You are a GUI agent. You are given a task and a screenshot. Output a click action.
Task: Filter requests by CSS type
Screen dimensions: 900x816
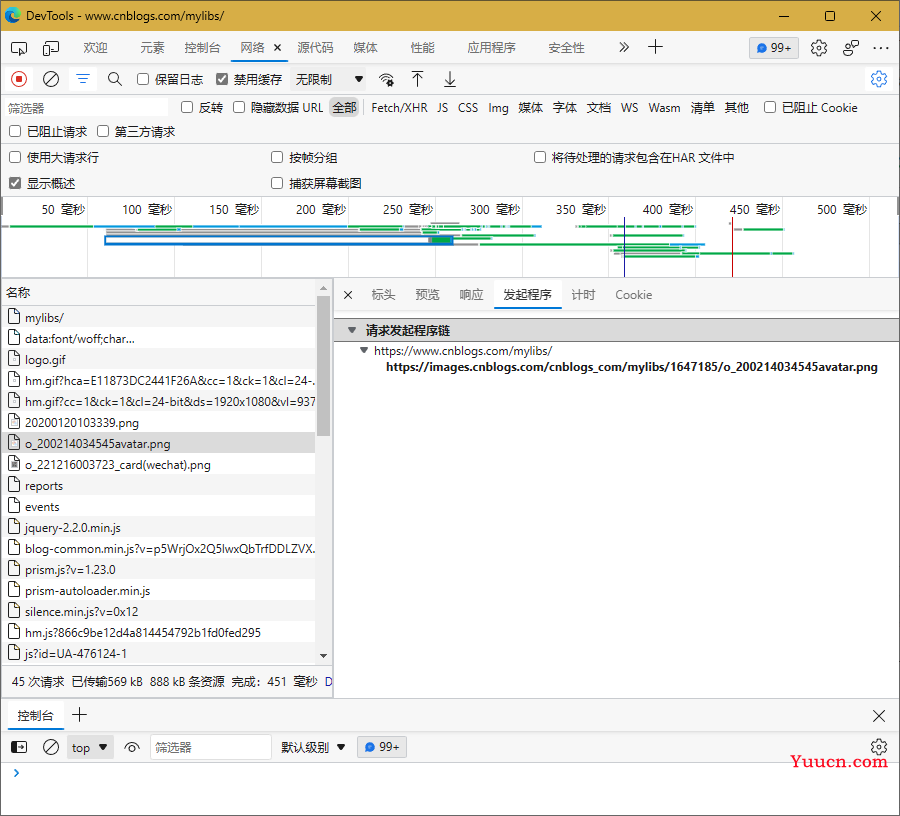(x=468, y=108)
